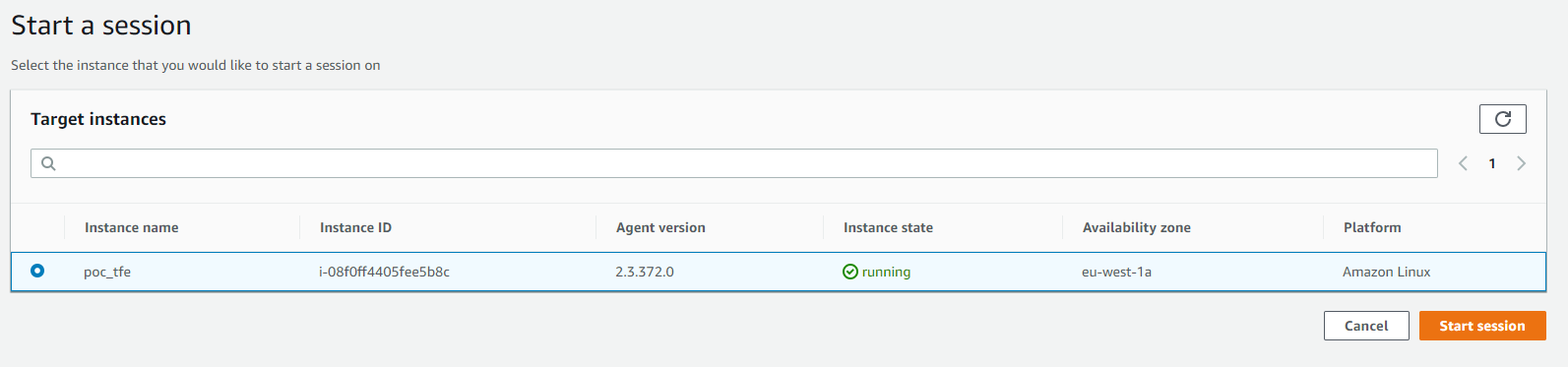Click the Availability zone column header
Screen dimensions: 1568x367
(x=1137, y=227)
